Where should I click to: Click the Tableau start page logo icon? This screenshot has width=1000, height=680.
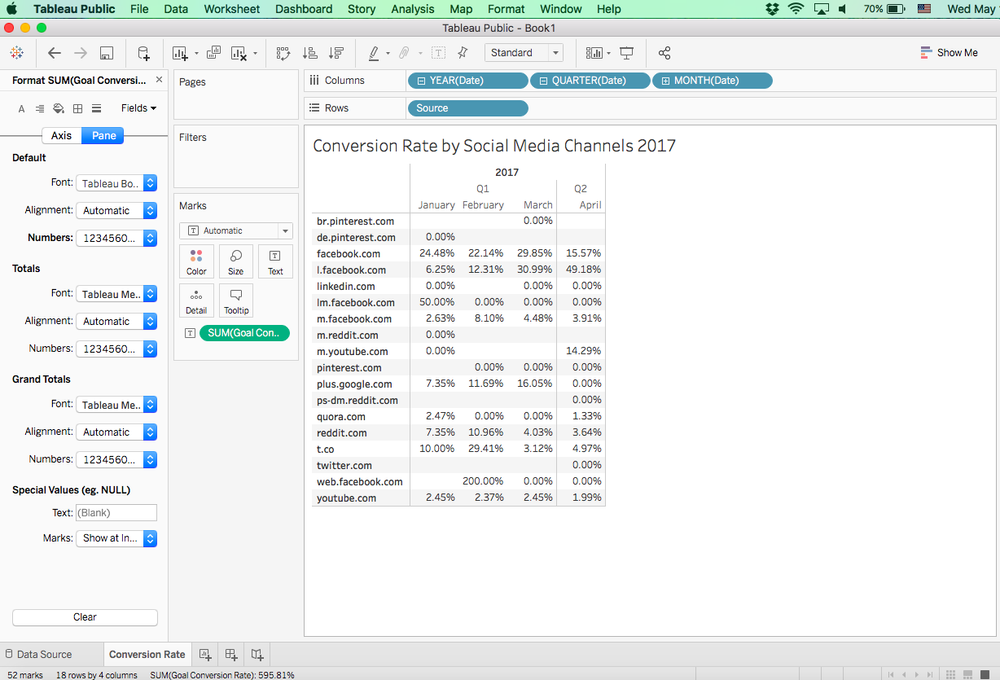(17, 53)
